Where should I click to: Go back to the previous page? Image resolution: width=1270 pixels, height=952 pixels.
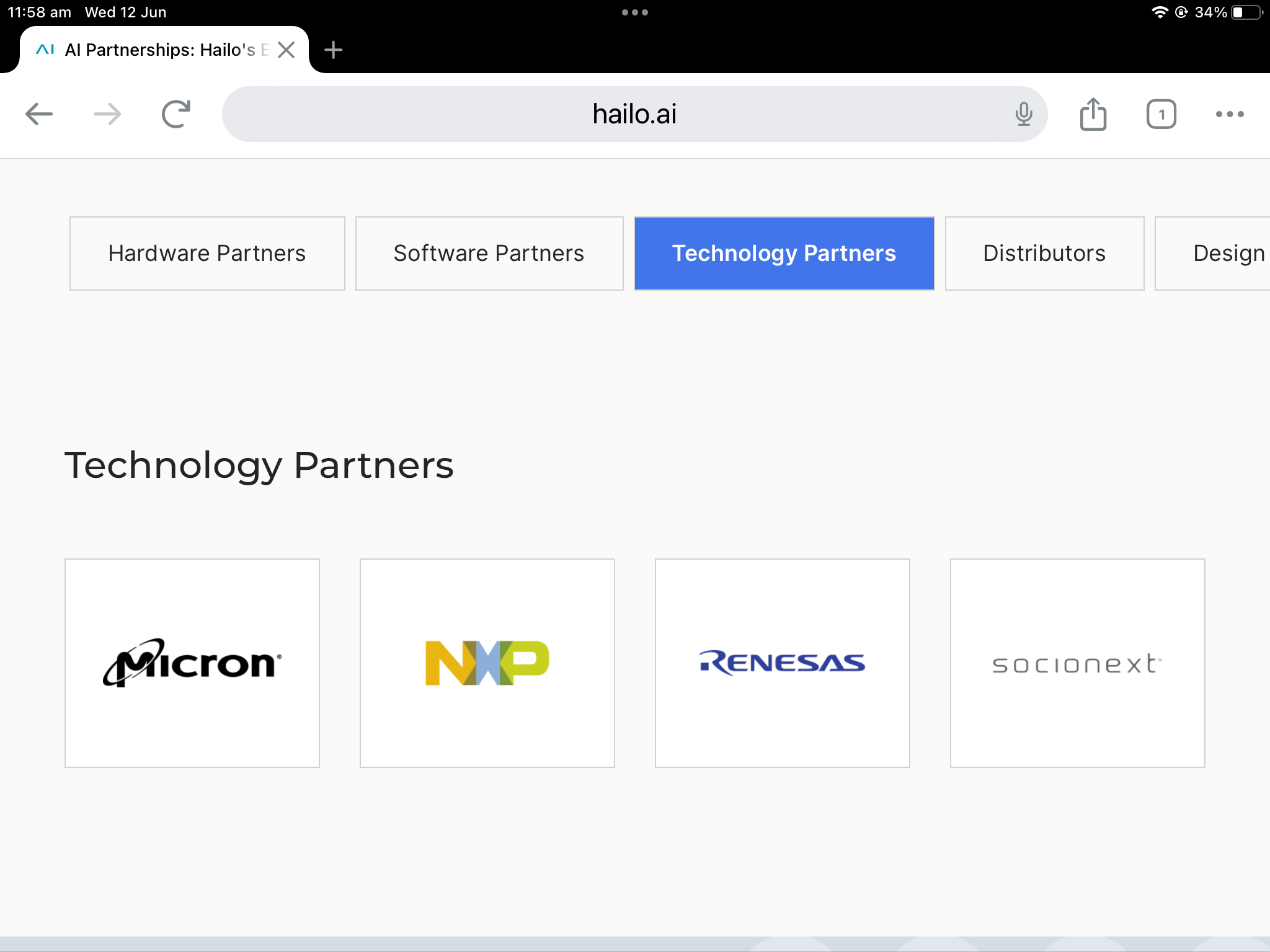click(39, 114)
